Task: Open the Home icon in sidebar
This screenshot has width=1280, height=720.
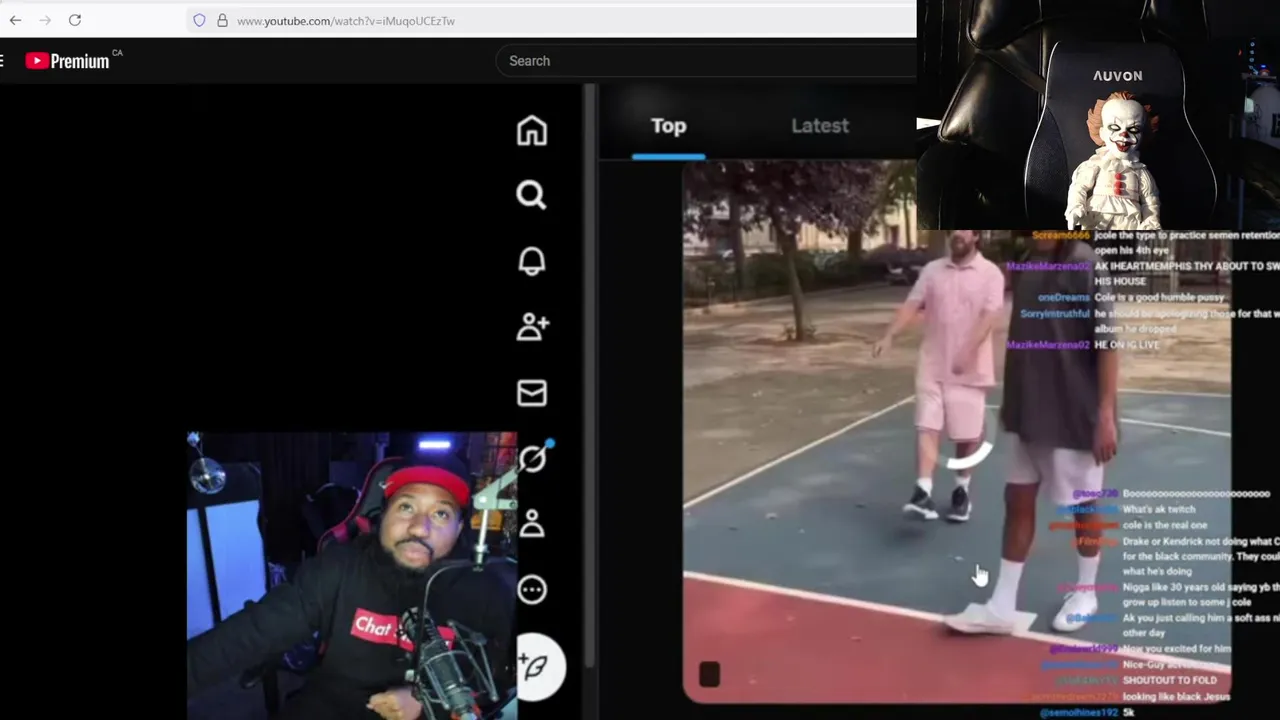Action: point(532,130)
